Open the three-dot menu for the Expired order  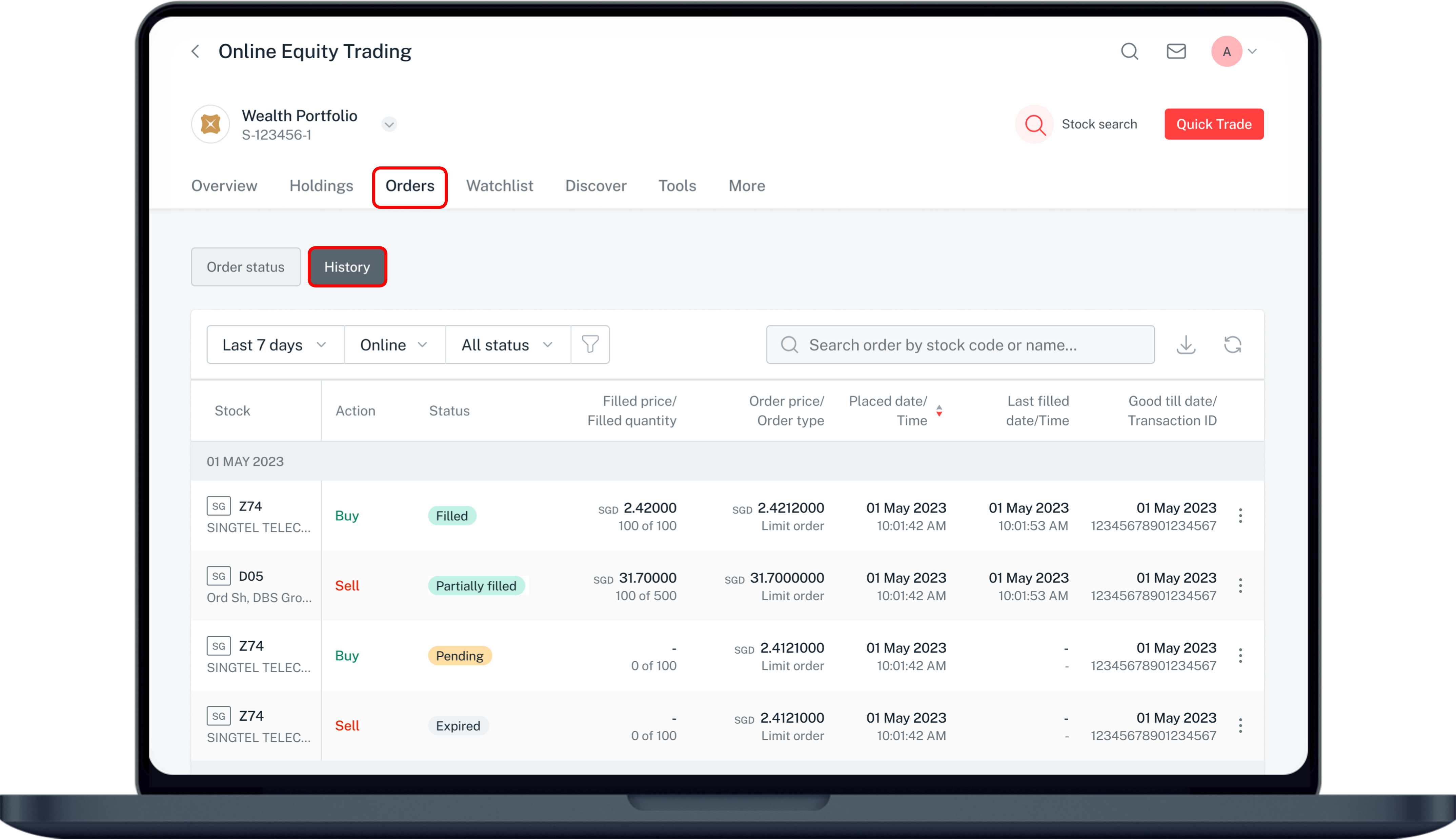pos(1240,725)
